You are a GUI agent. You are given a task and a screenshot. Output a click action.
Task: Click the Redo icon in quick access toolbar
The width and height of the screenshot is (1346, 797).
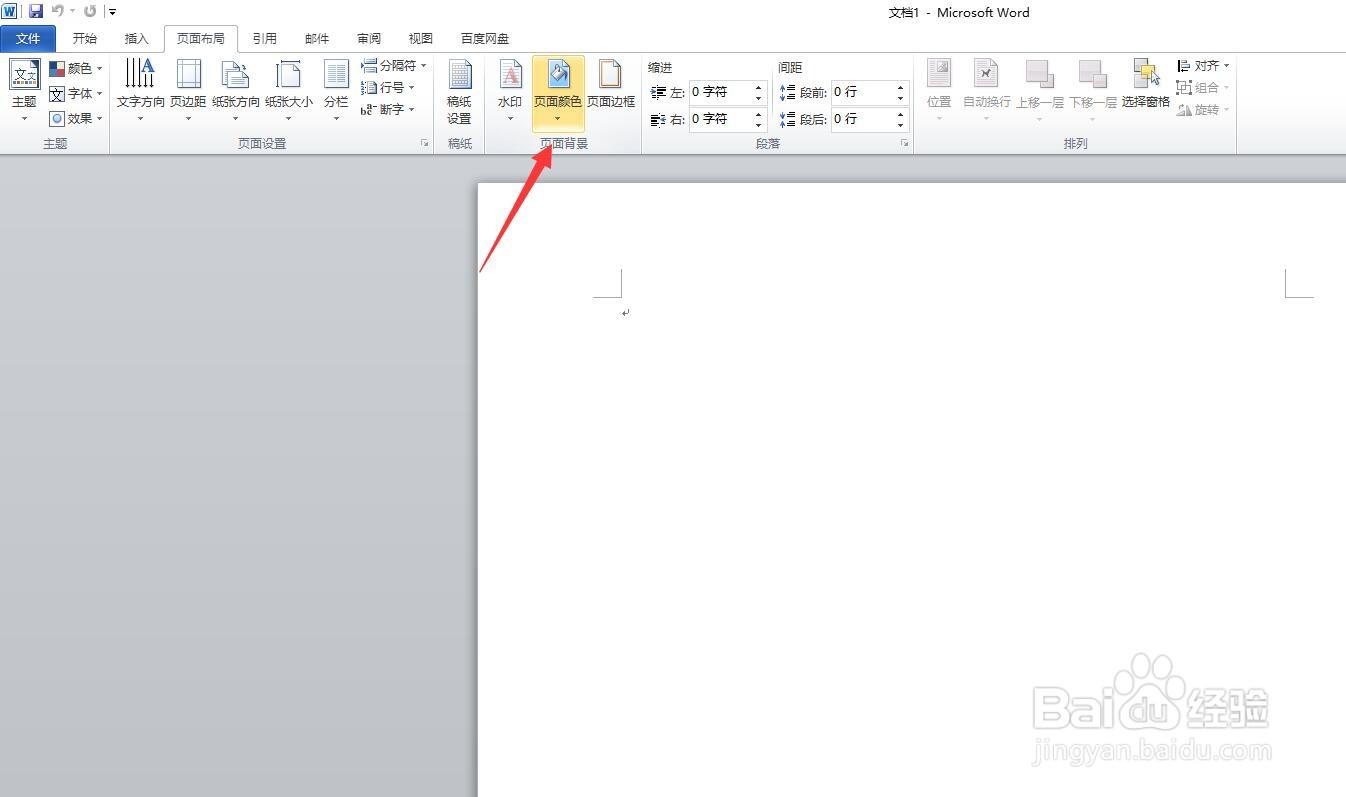tap(90, 11)
